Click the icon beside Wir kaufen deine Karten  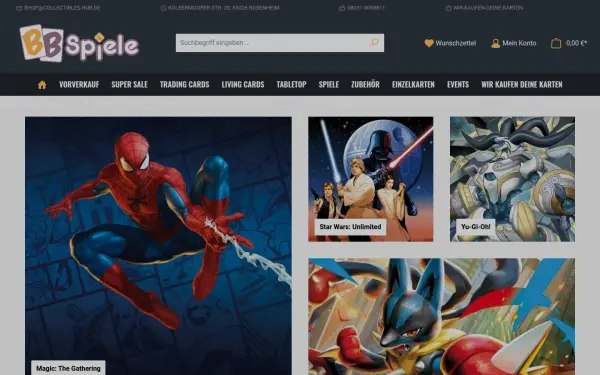[x=448, y=8]
